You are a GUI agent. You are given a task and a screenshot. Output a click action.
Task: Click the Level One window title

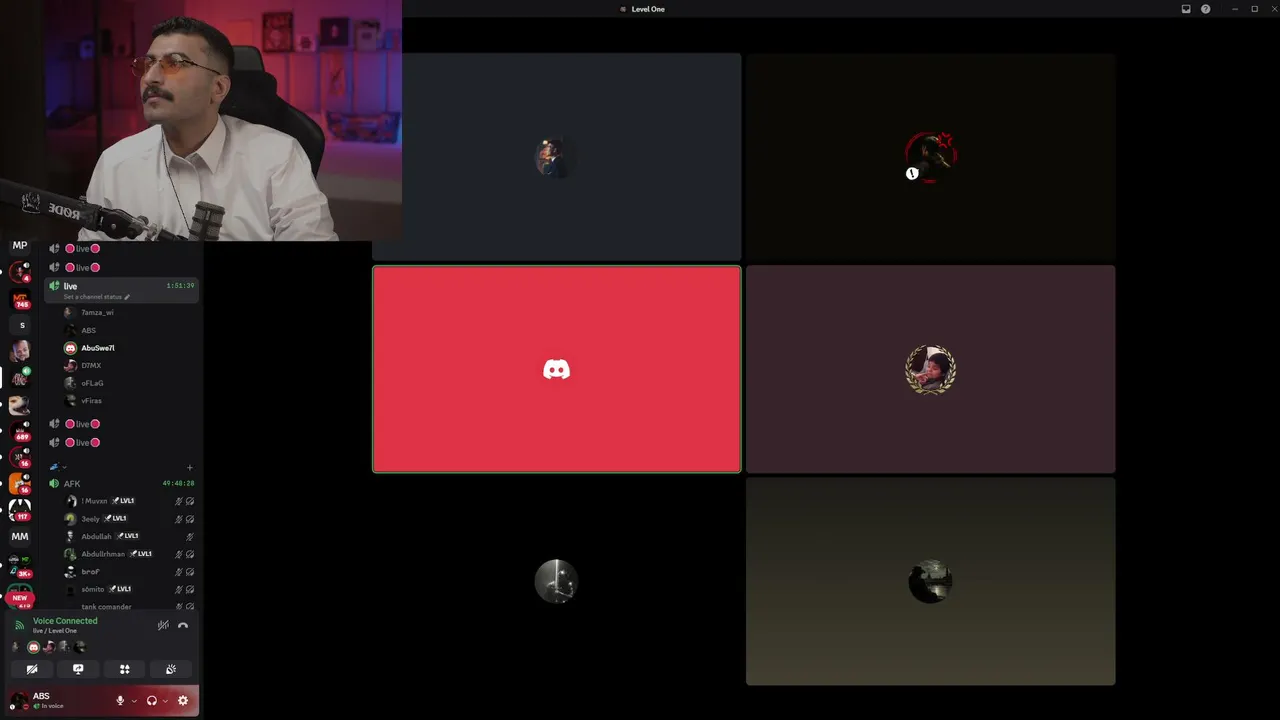[x=648, y=9]
